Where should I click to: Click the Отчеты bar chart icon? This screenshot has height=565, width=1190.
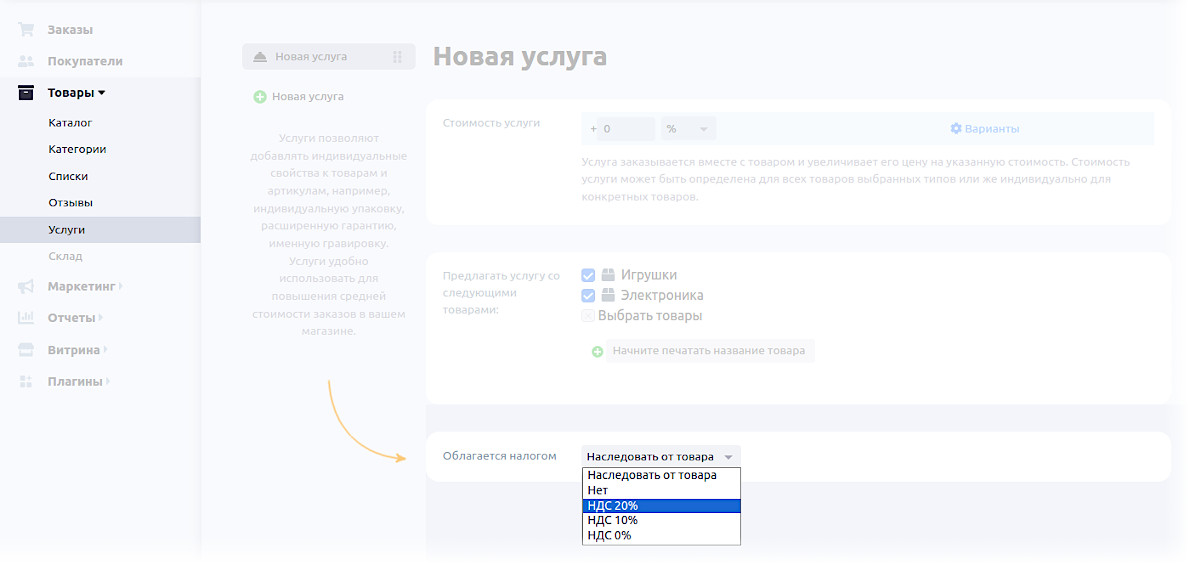pos(26,318)
